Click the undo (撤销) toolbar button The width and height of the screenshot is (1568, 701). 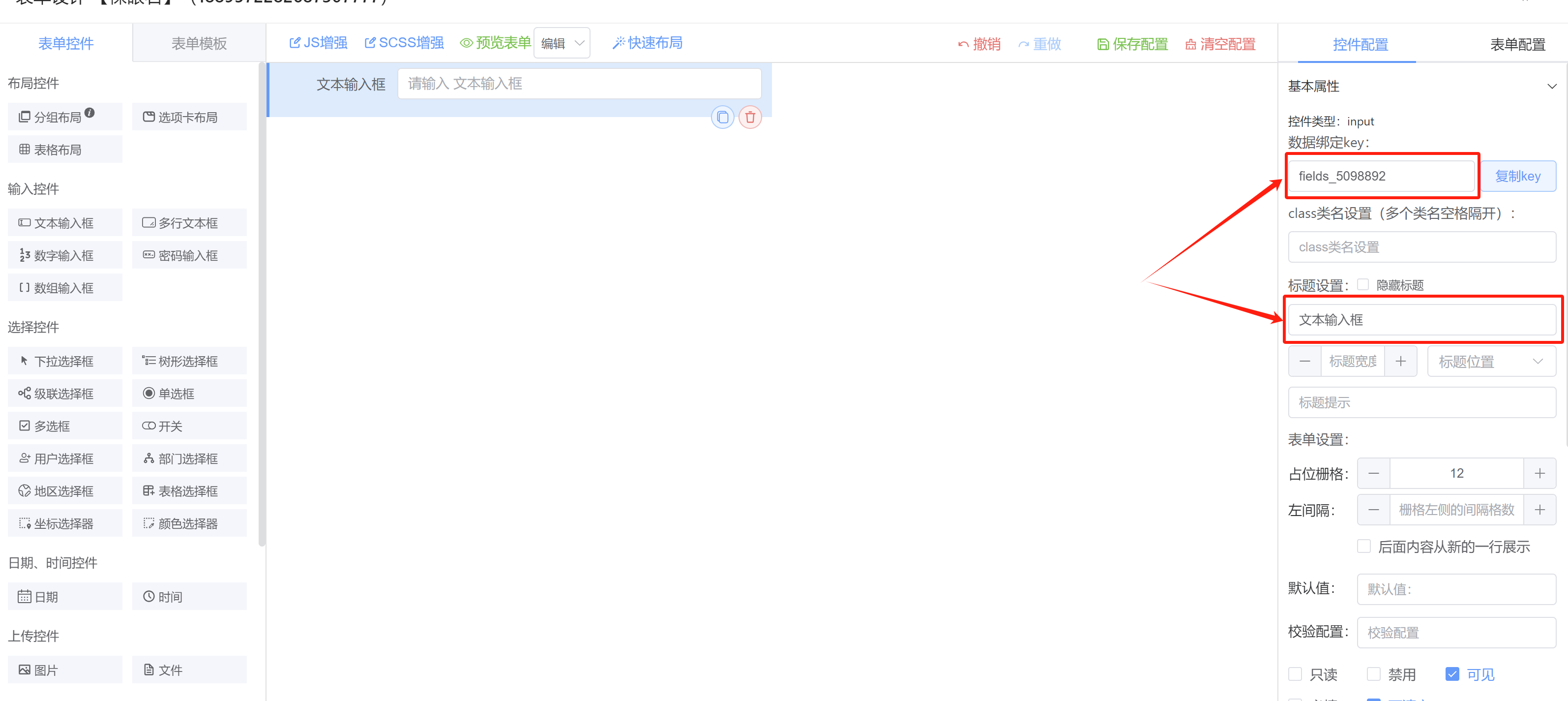979,44
